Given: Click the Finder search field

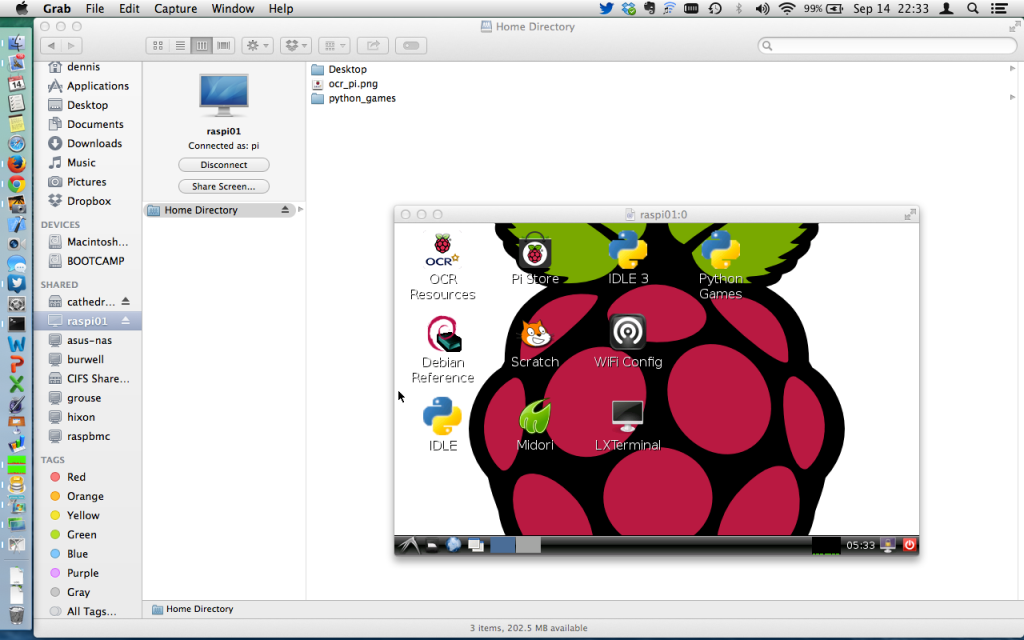Looking at the screenshot, I should tap(887, 46).
